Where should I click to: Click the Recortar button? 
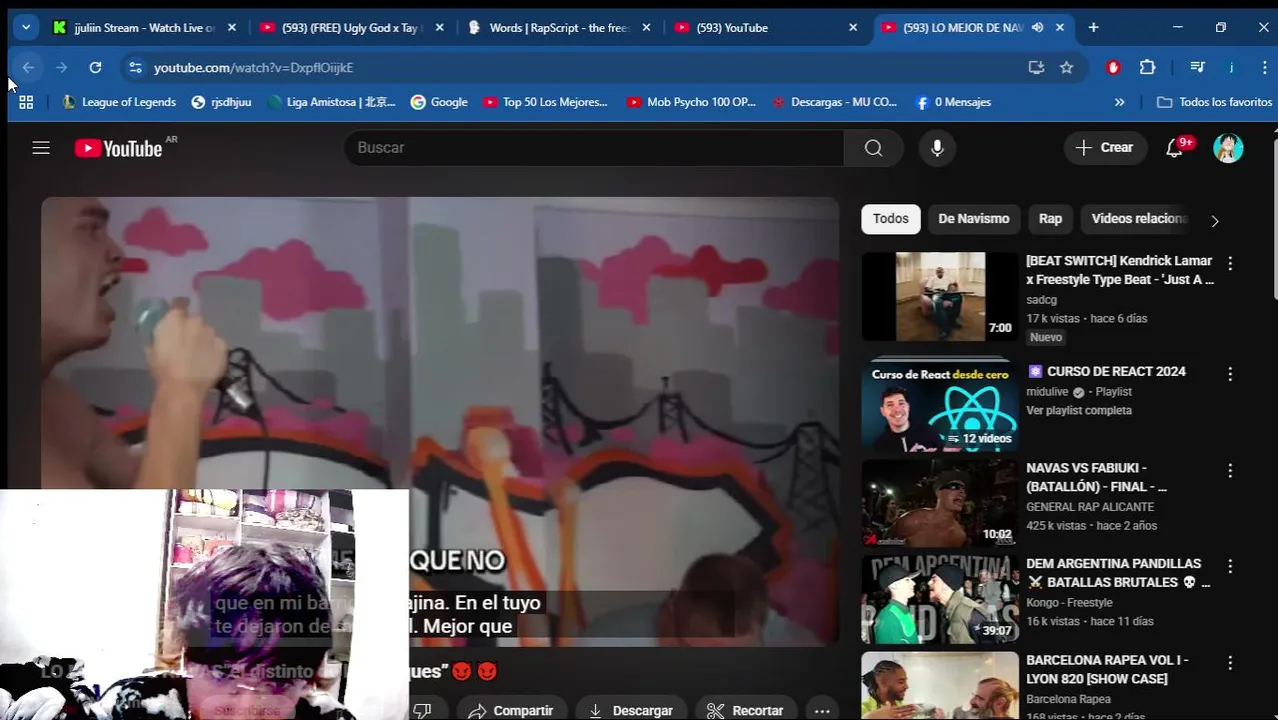point(746,710)
